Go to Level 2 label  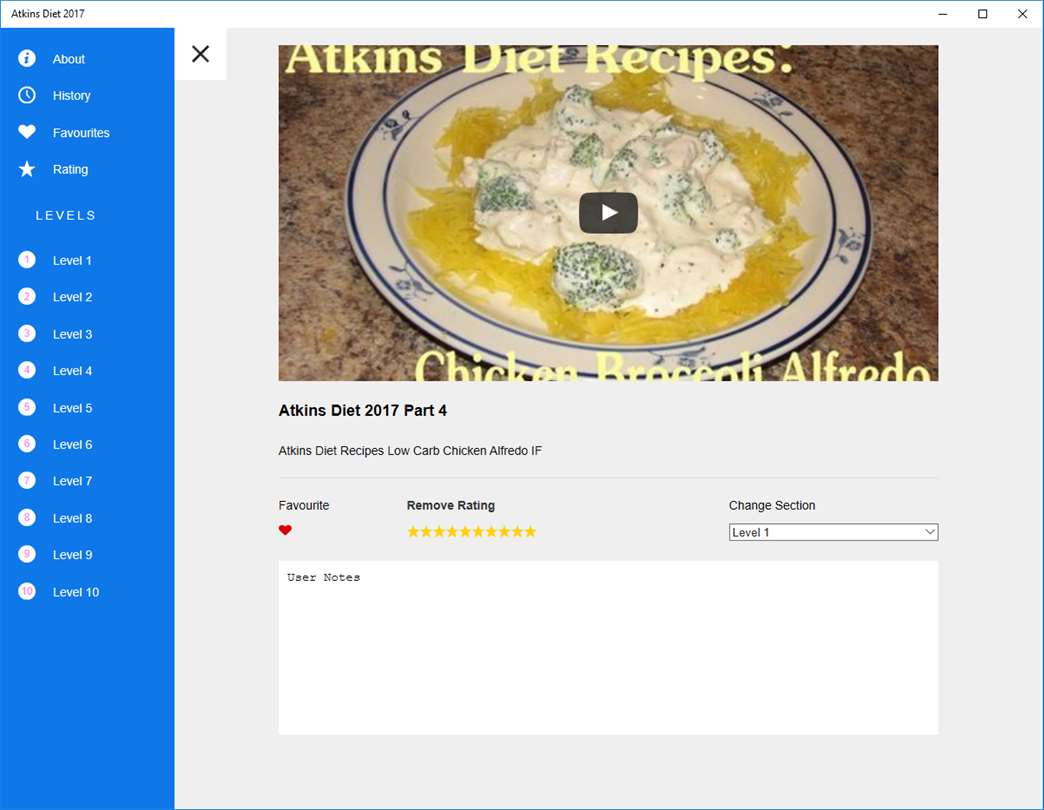tap(73, 298)
